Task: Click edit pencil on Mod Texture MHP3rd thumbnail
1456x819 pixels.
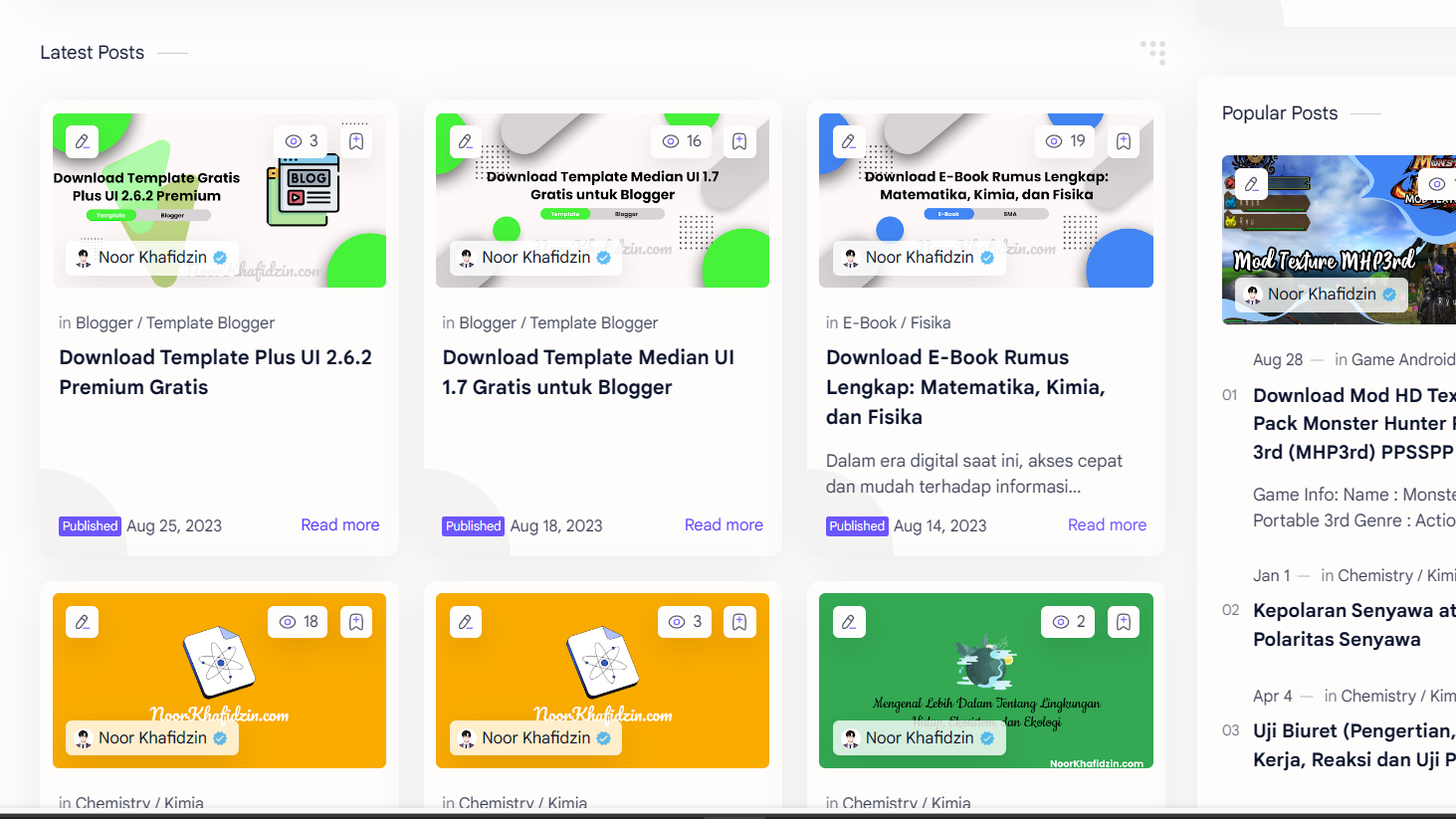Action: click(1252, 184)
